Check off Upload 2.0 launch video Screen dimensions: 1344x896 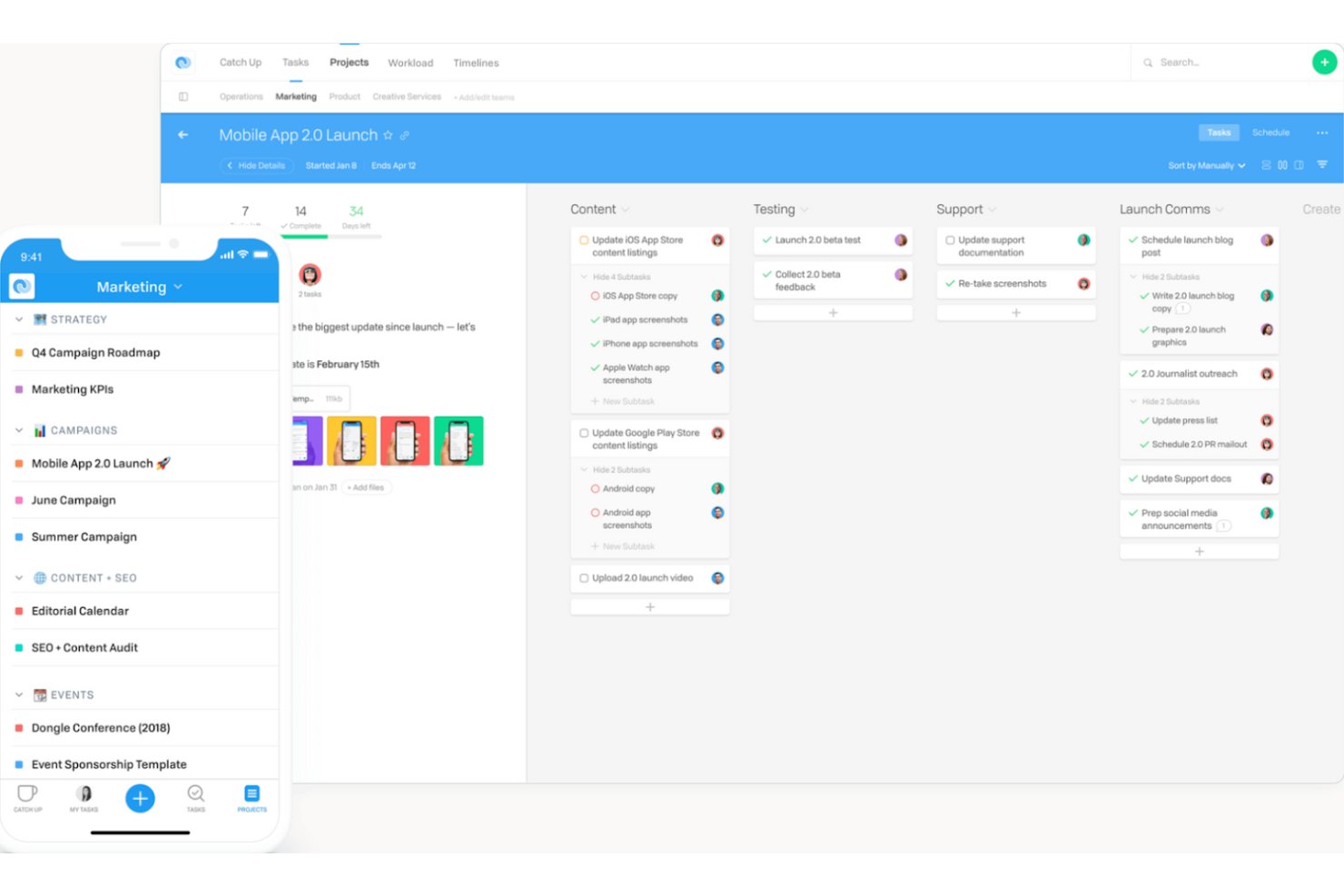click(584, 578)
